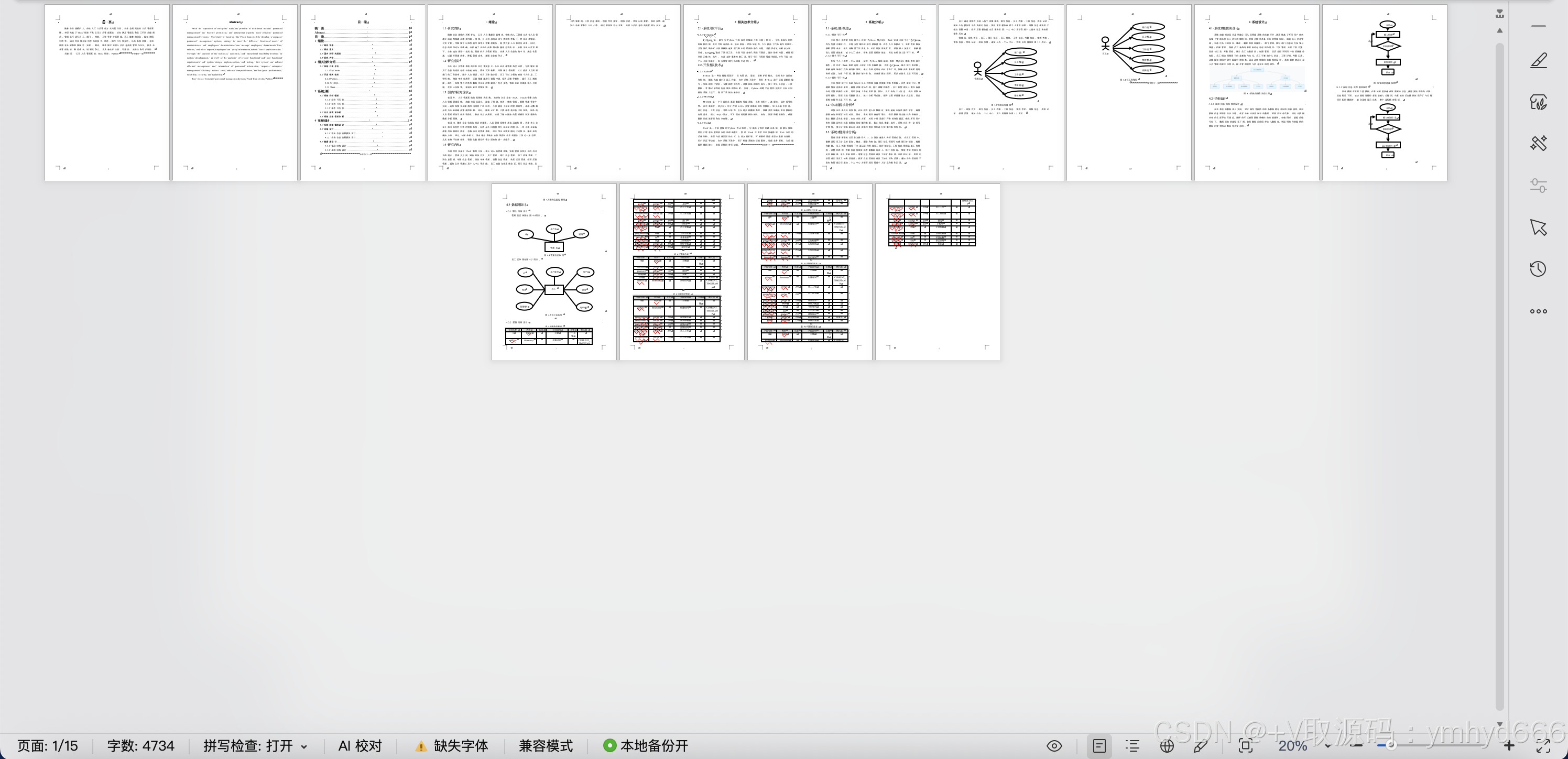
Task: Click the zoom slider handle
Action: (1391, 746)
